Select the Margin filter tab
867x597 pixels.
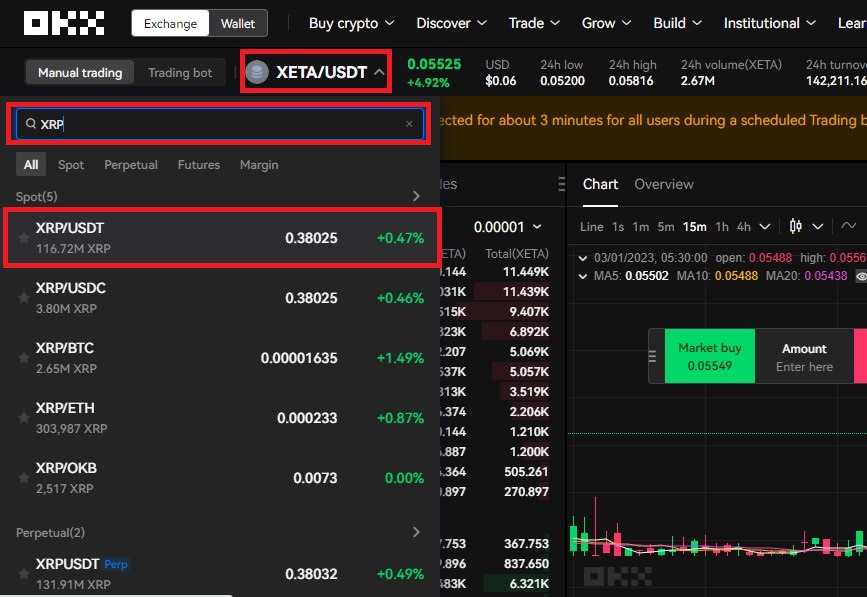point(259,165)
